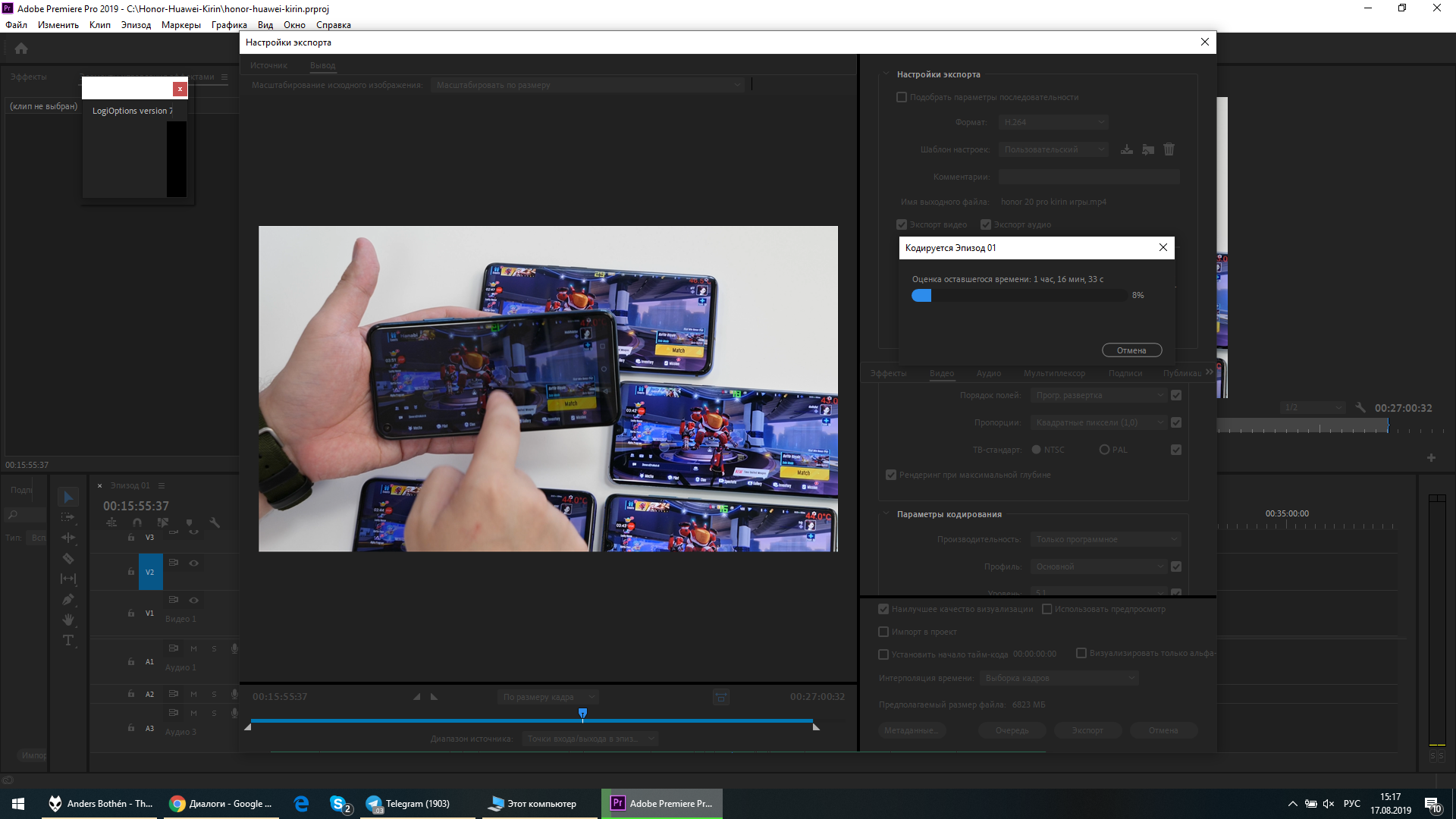Open Эпизод 01 panel menu icon
The height and width of the screenshot is (819, 1456).
(x=162, y=485)
